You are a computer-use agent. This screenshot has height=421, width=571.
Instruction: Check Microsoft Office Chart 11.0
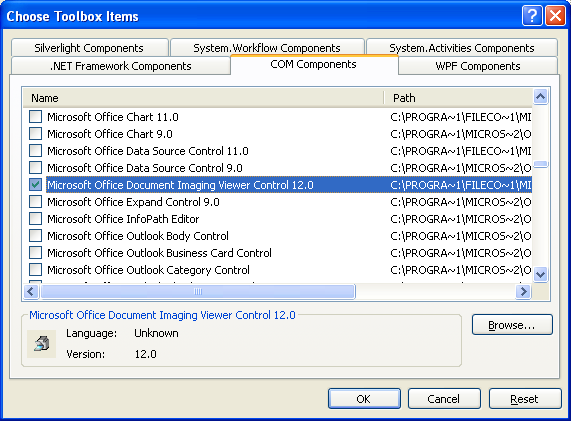(35, 117)
